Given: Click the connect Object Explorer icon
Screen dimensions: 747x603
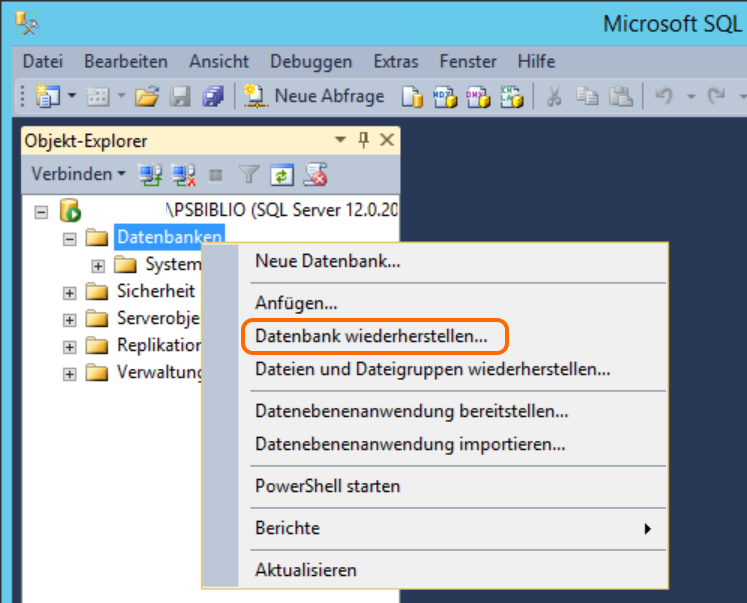Looking at the screenshot, I should pos(150,175).
